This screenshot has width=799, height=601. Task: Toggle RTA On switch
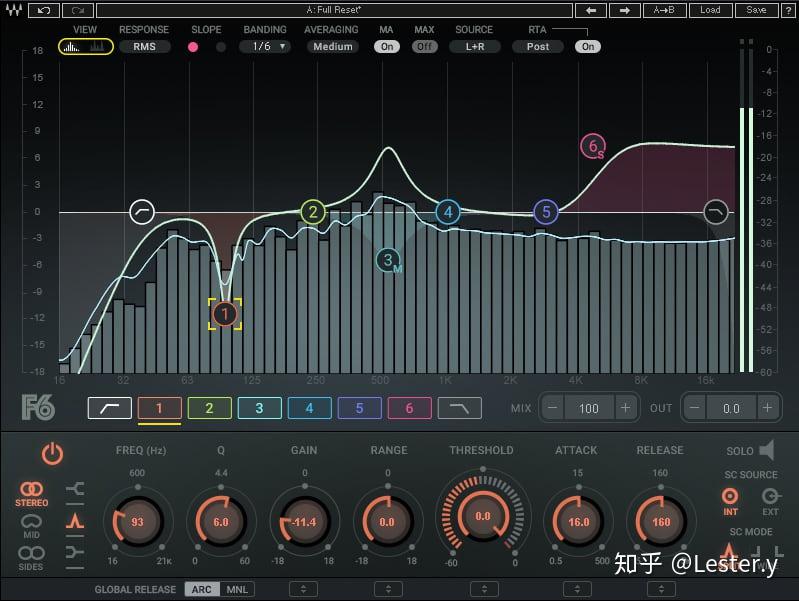[588, 47]
